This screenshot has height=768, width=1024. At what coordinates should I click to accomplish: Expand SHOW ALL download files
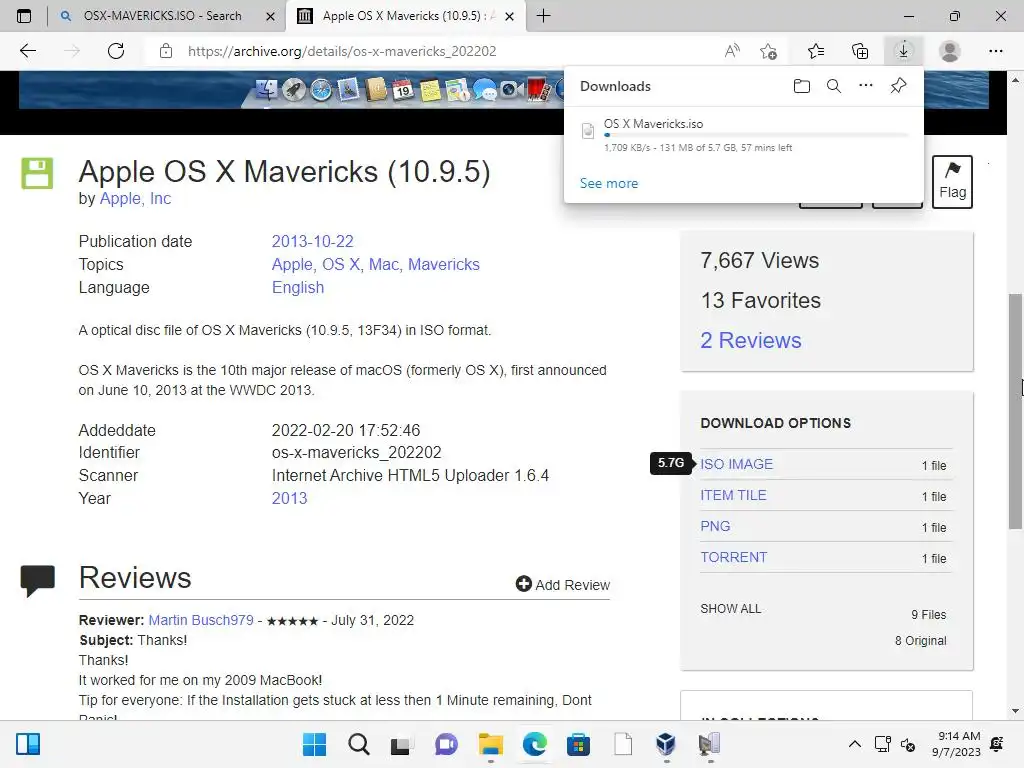730,609
